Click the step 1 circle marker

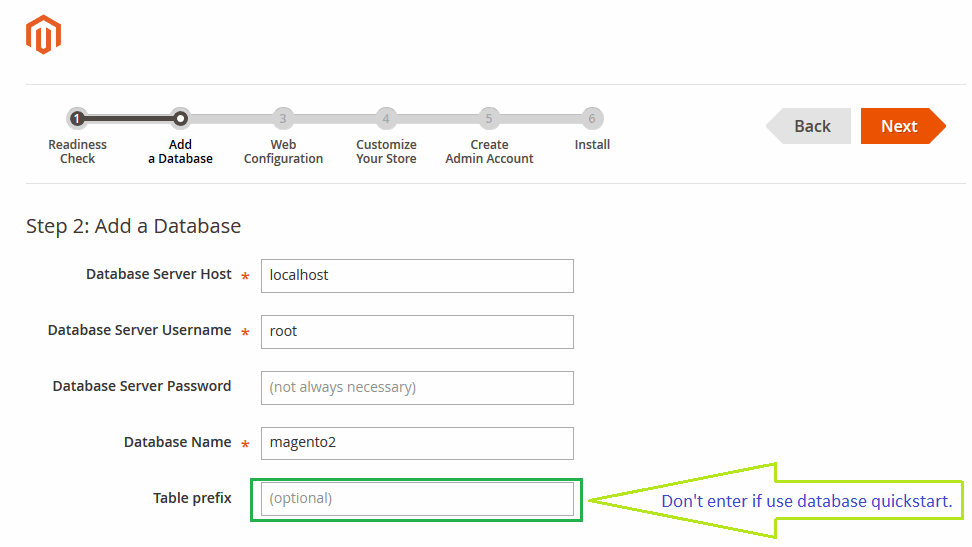pyautogui.click(x=77, y=118)
